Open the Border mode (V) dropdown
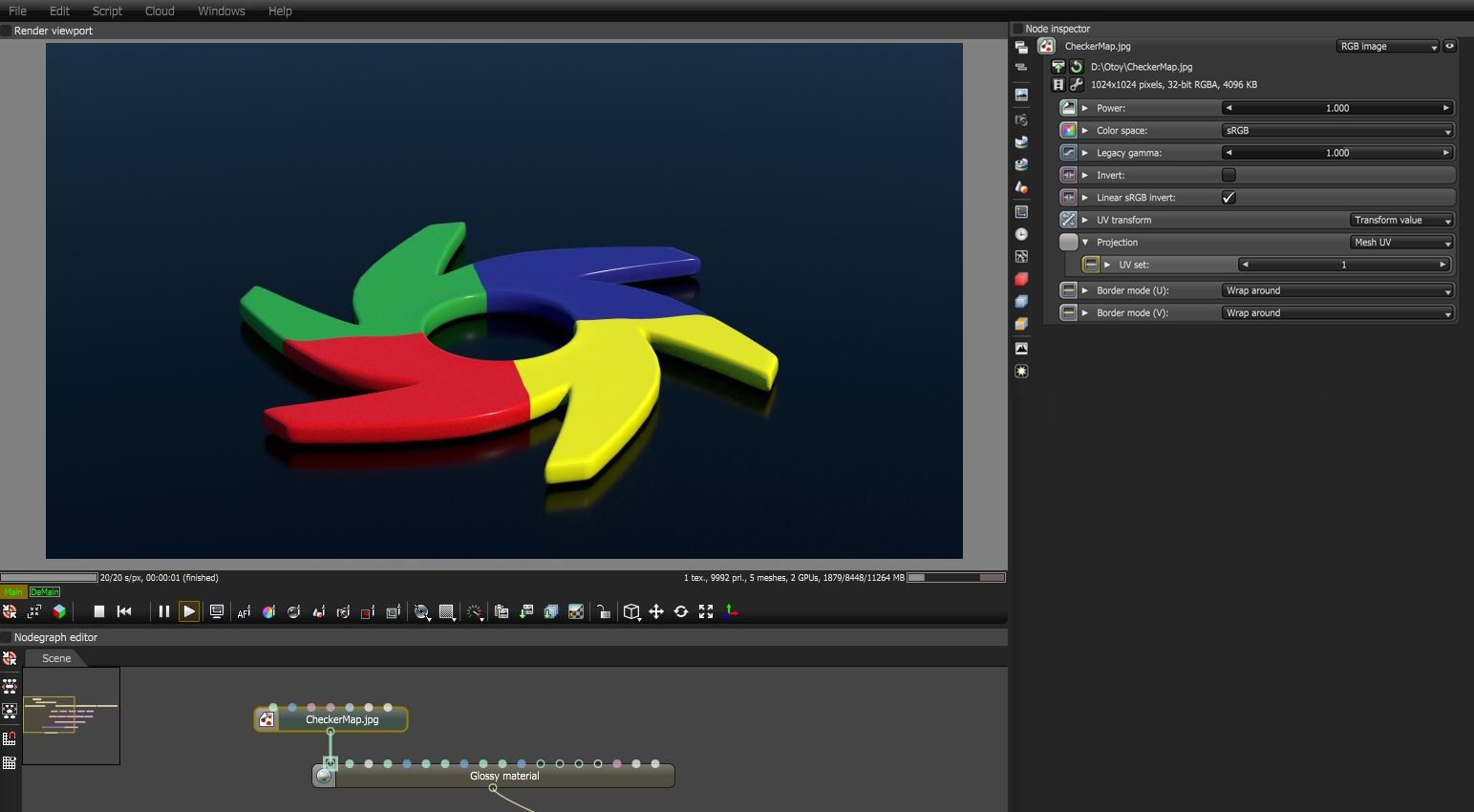1474x812 pixels. (x=1337, y=313)
